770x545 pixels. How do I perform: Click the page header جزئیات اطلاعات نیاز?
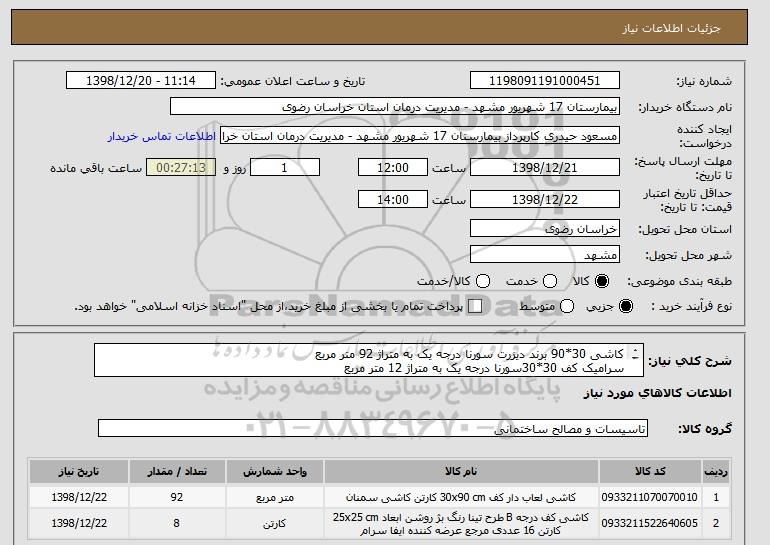pos(671,28)
